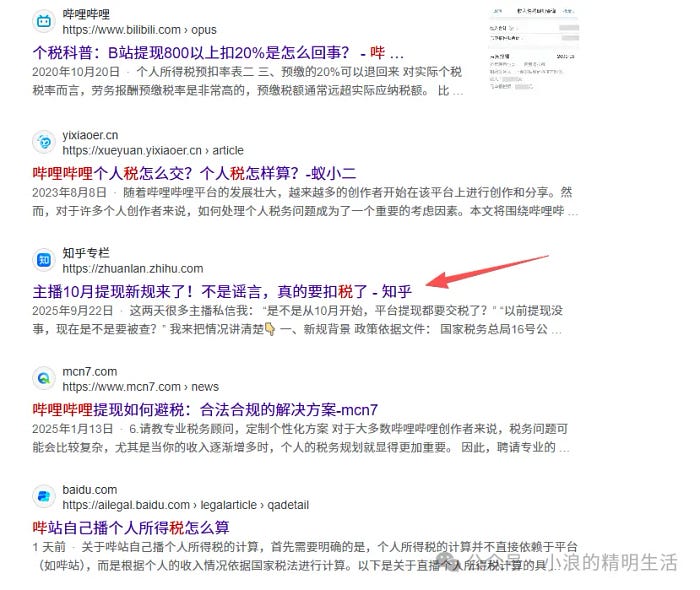Click the date '2020年10月20日'
Viewport: 700px width, 590px height.
click(76, 72)
